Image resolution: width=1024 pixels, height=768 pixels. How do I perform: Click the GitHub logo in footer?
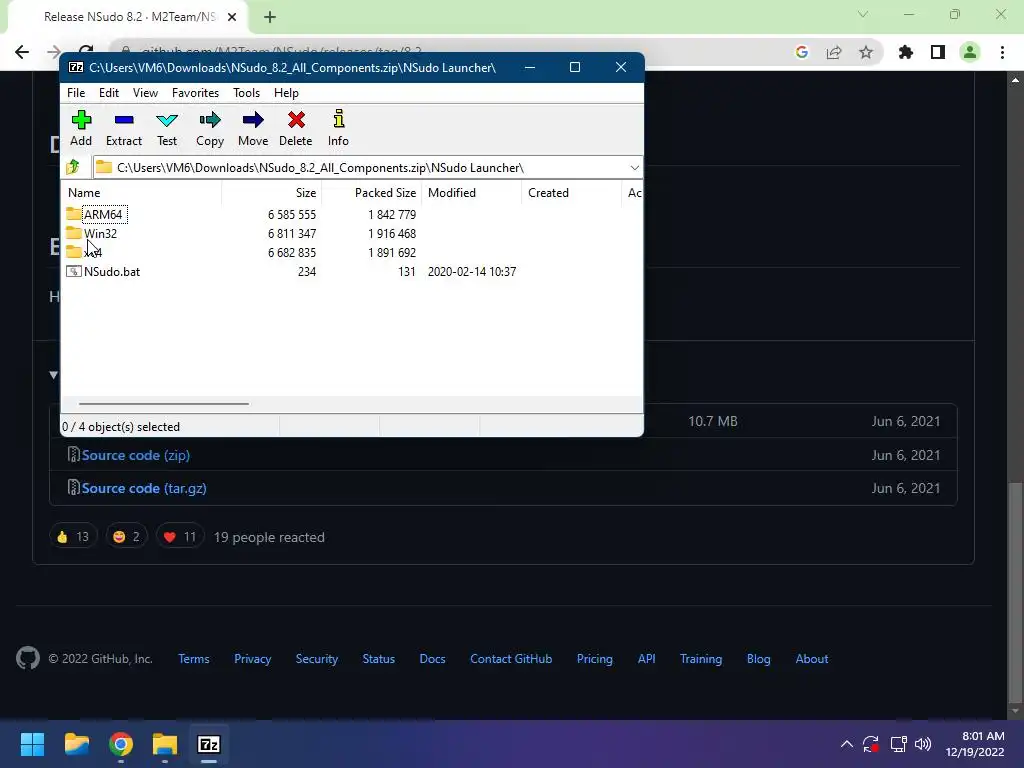27,658
